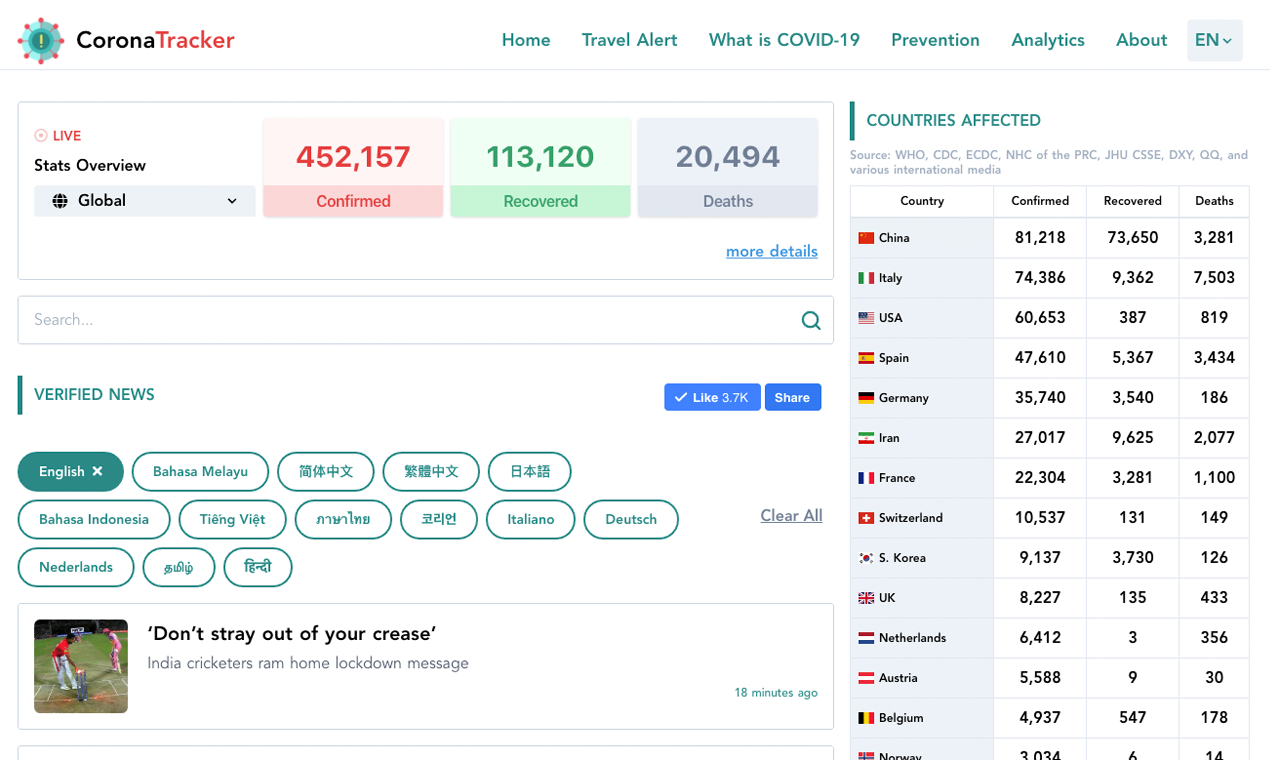Click Italy's deaths value 7,503

click(1214, 278)
